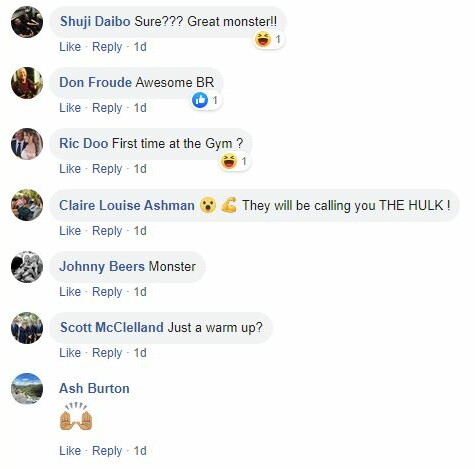View the thumbs-up reaction on Don Froude's comment
The width and height of the screenshot is (475, 469).
(x=206, y=100)
